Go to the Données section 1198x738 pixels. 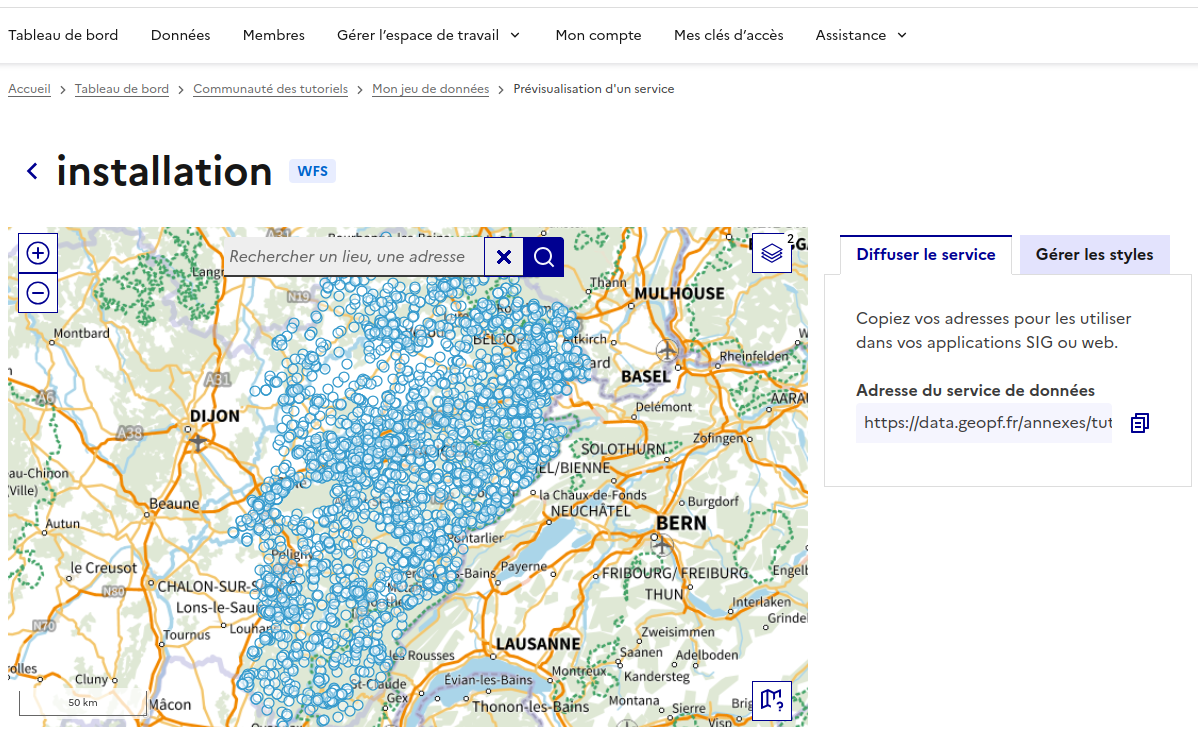click(180, 35)
